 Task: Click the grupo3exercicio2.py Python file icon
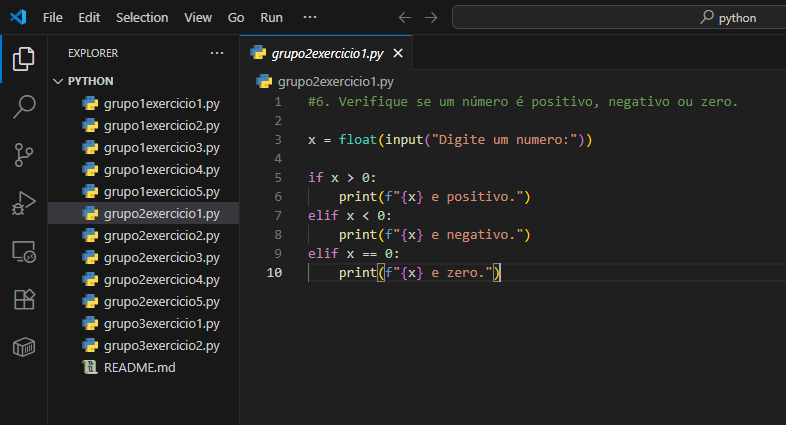point(90,345)
